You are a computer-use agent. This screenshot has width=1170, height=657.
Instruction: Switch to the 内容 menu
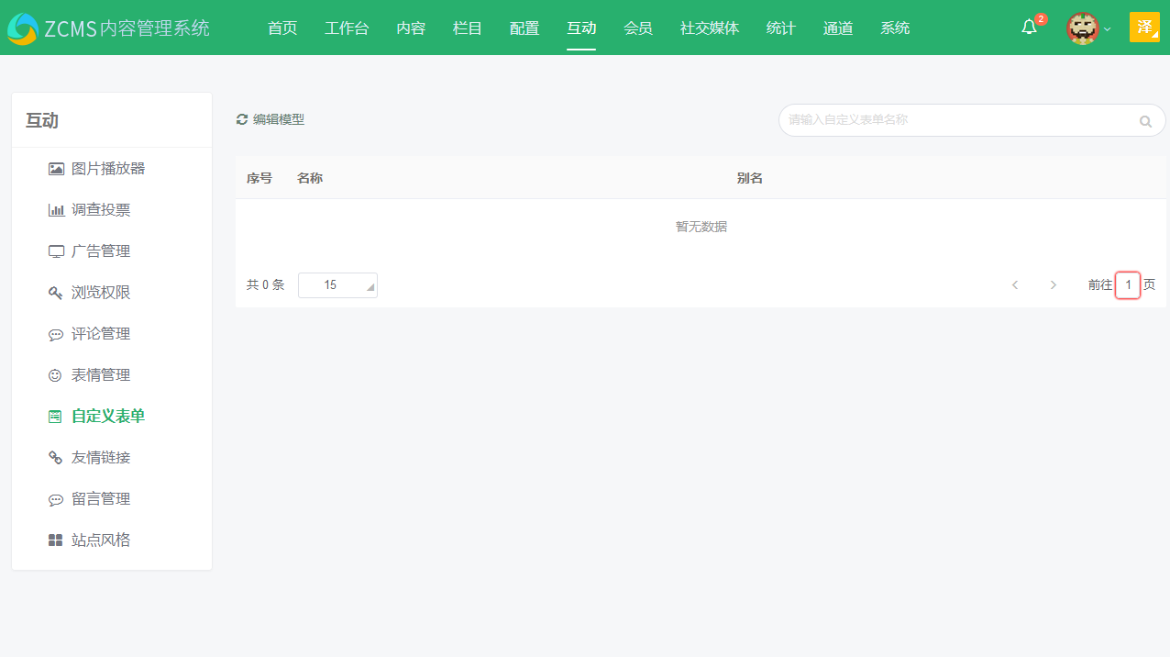pyautogui.click(x=410, y=28)
